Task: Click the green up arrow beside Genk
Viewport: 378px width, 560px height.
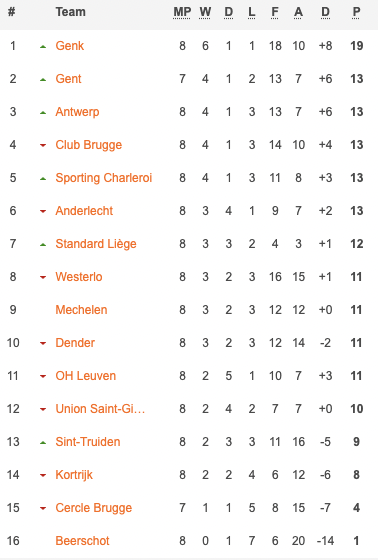Action: [43, 46]
